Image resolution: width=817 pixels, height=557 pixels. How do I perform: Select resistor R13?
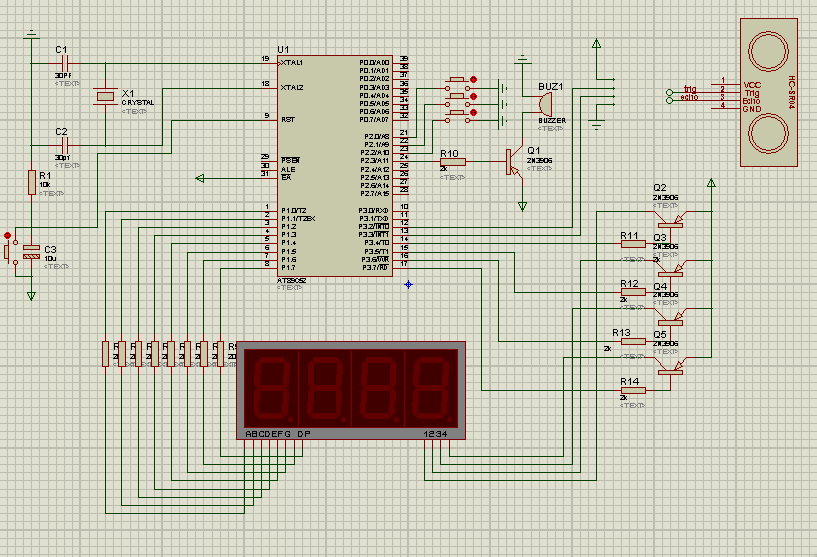coord(634,342)
